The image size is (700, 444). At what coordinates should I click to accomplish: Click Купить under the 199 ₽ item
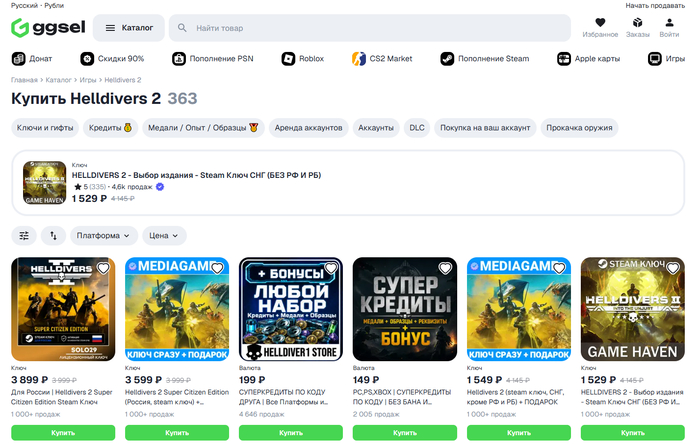coord(291,433)
